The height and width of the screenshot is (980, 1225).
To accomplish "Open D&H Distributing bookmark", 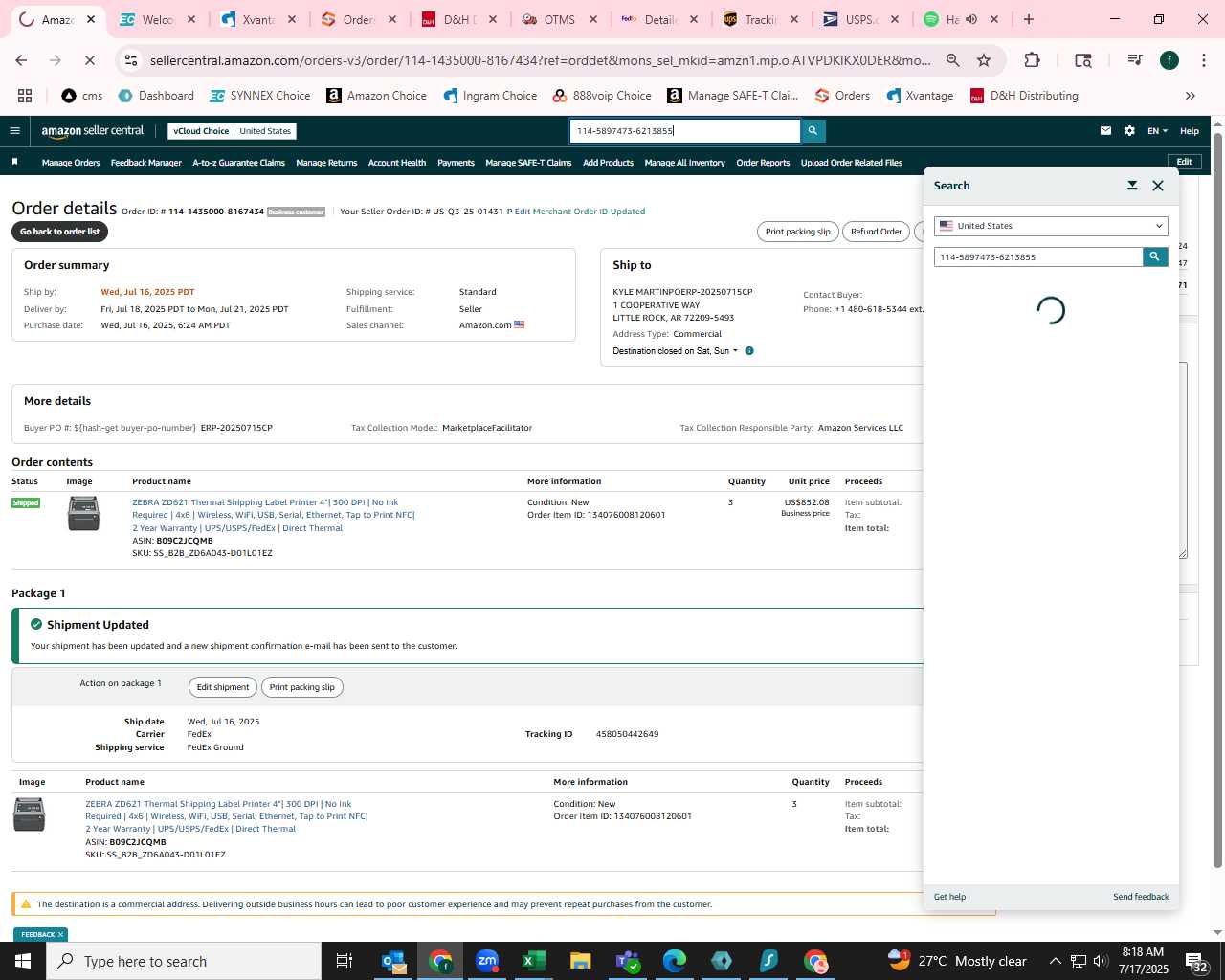I will 1024,96.
